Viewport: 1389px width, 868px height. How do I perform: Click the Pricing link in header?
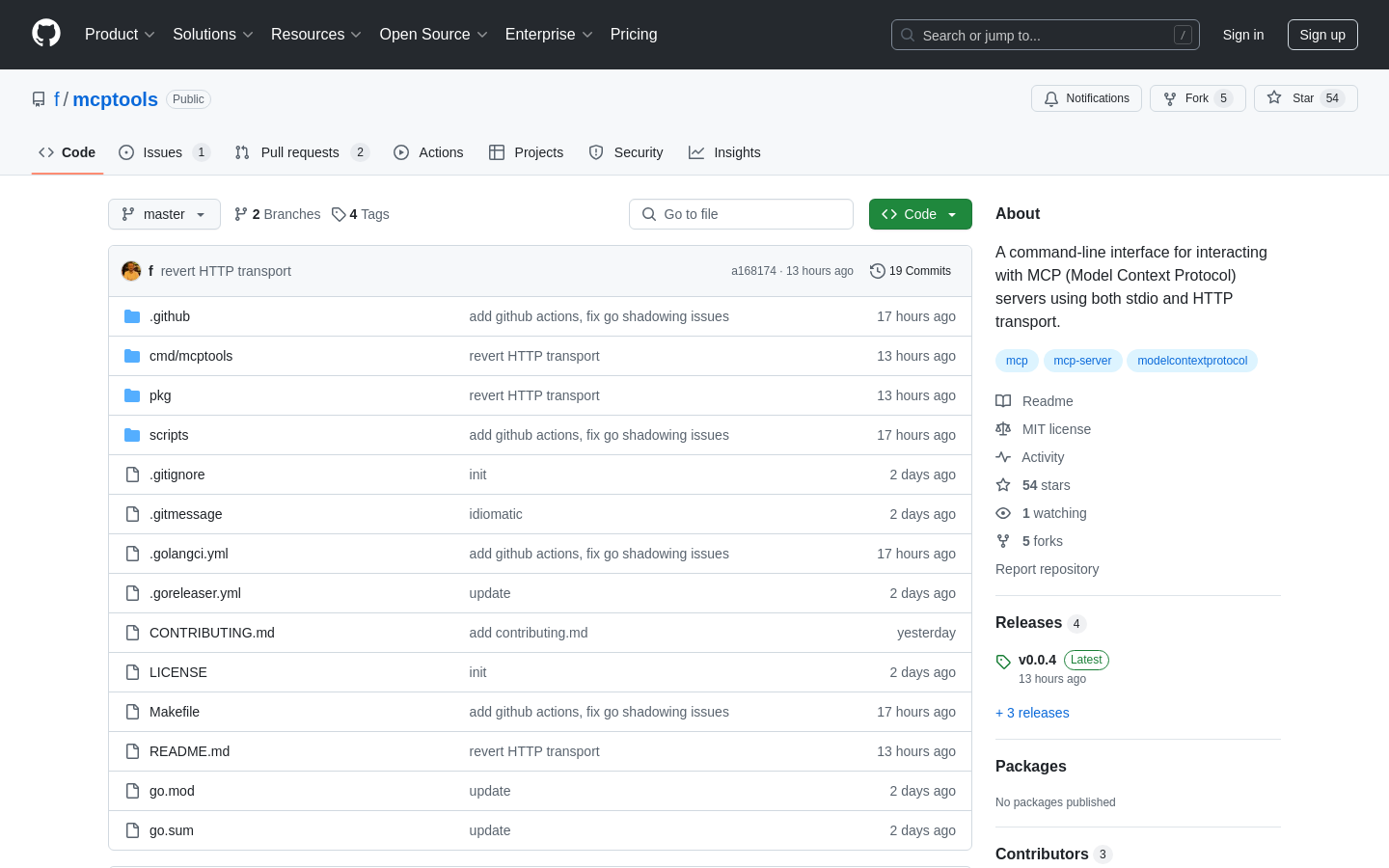(x=634, y=34)
